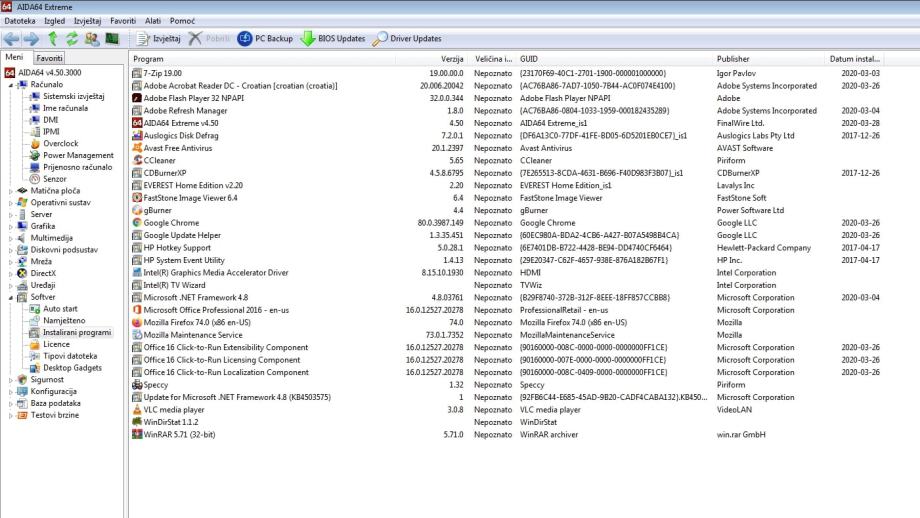The image size is (920, 518).
Task: Open the Pomoć menu
Action: click(182, 21)
